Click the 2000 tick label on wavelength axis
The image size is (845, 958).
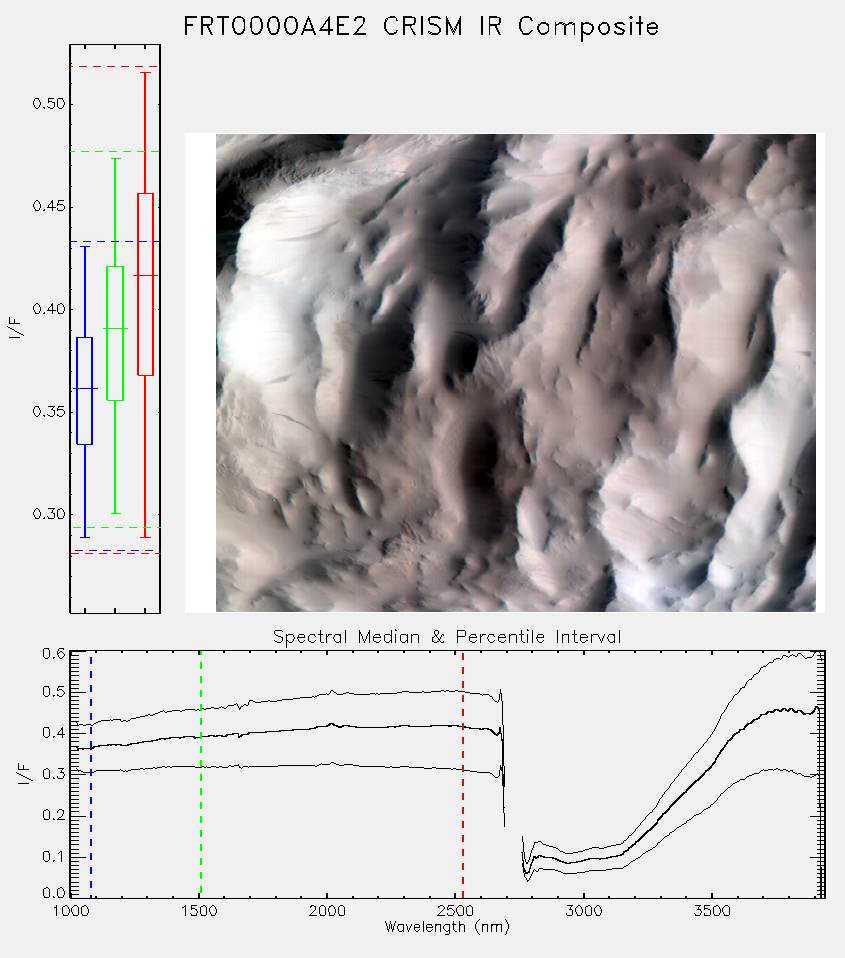click(x=327, y=911)
